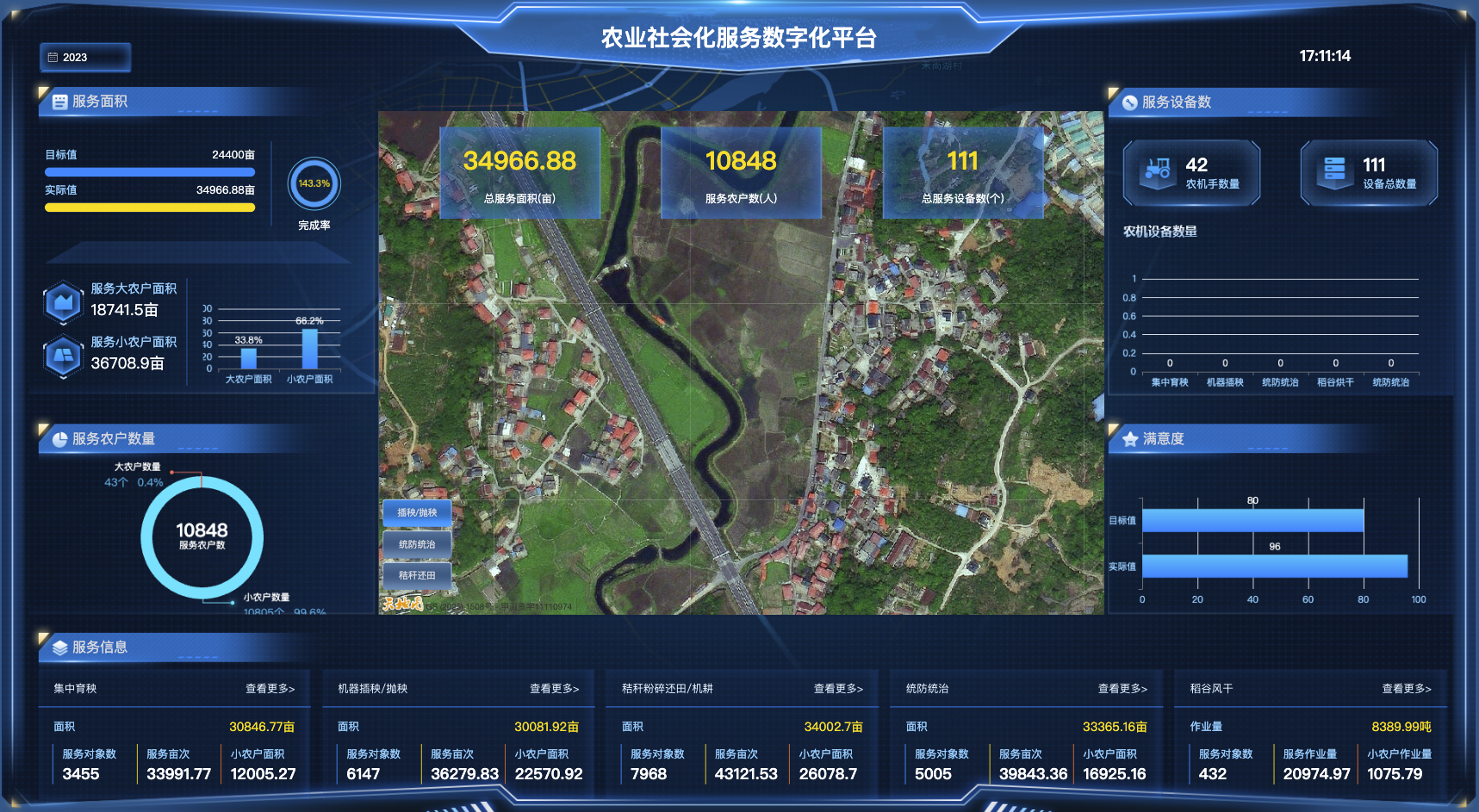Open 查看更多 for 集中育秧

pyautogui.click(x=270, y=689)
